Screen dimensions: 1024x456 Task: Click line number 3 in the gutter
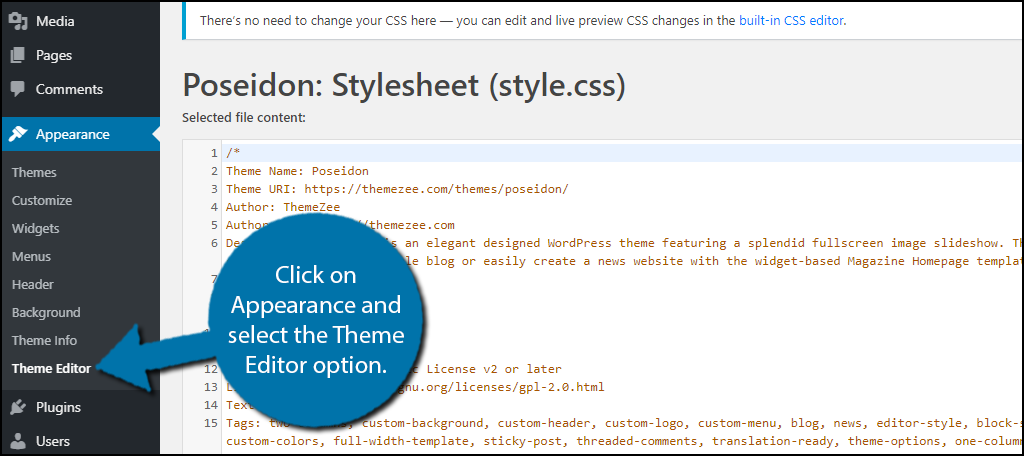click(x=214, y=189)
